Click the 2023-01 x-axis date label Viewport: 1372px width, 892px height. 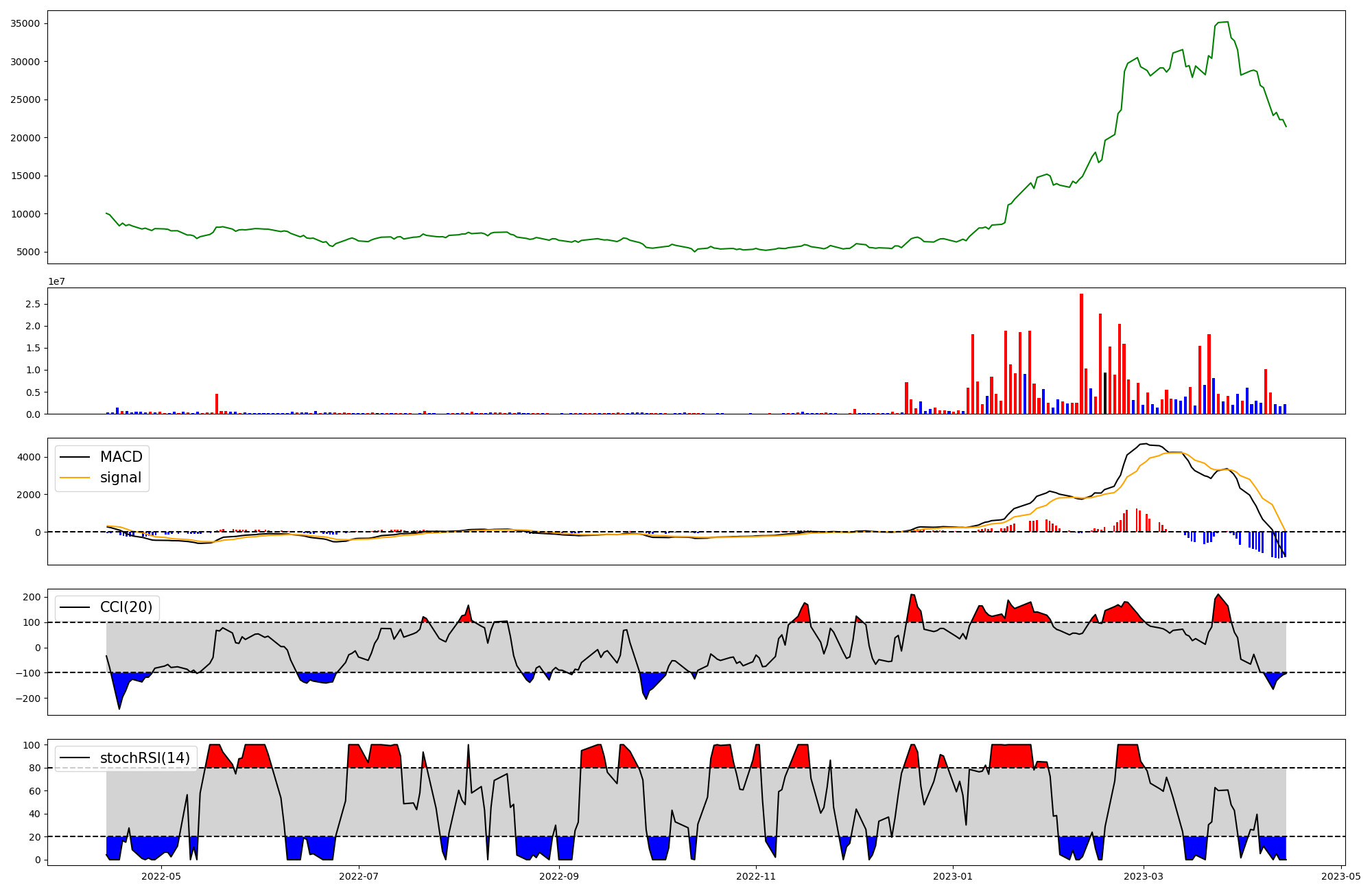tap(952, 876)
